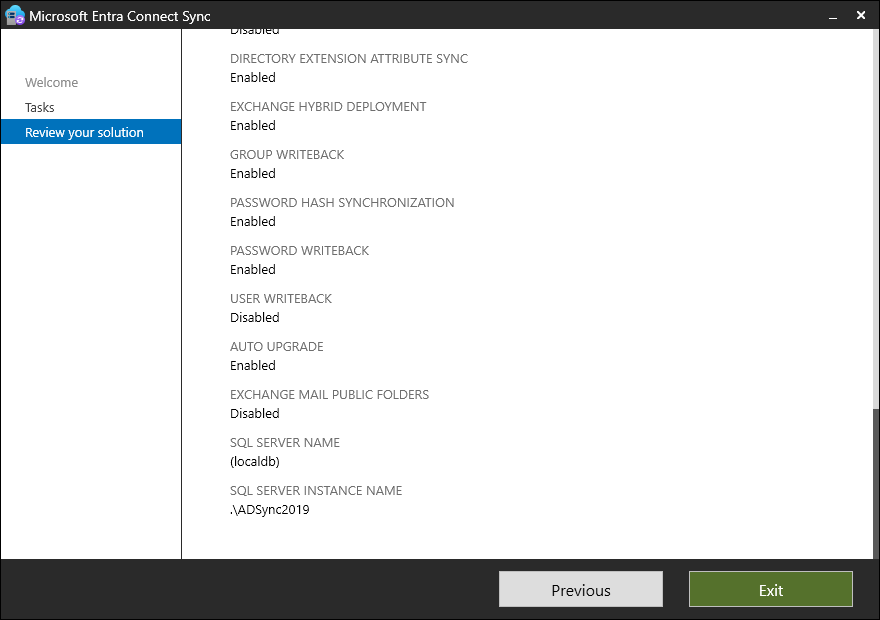Click the Exit button
This screenshot has height=620, width=880.
pyautogui.click(x=771, y=589)
